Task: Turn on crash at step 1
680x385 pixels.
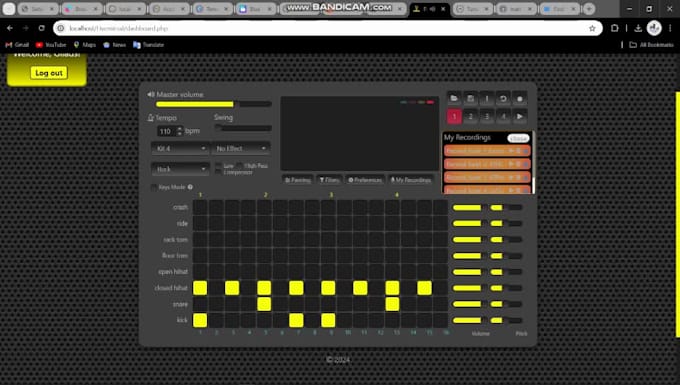Action: 200,207
